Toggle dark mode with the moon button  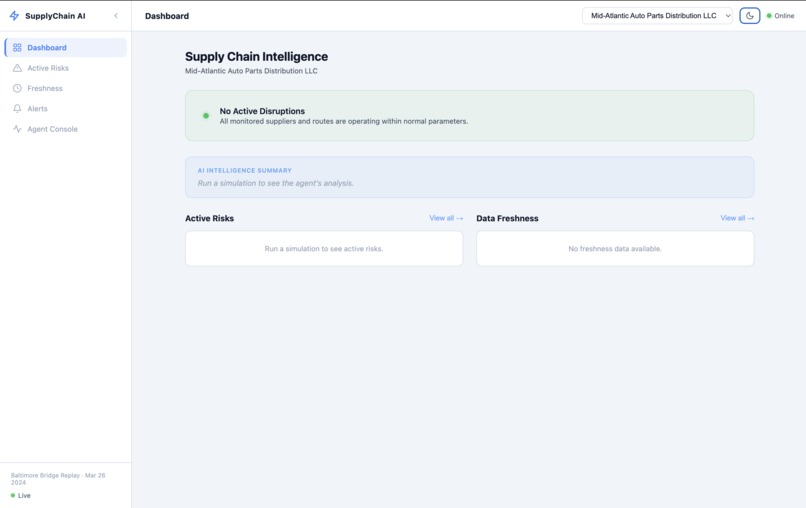click(x=749, y=16)
